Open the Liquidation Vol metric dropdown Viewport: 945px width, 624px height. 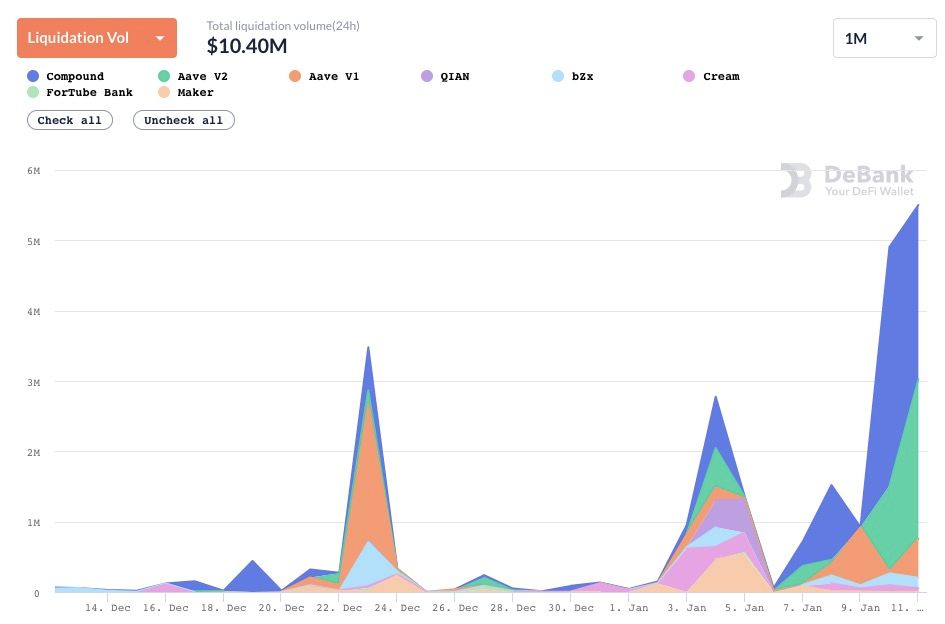(96, 38)
